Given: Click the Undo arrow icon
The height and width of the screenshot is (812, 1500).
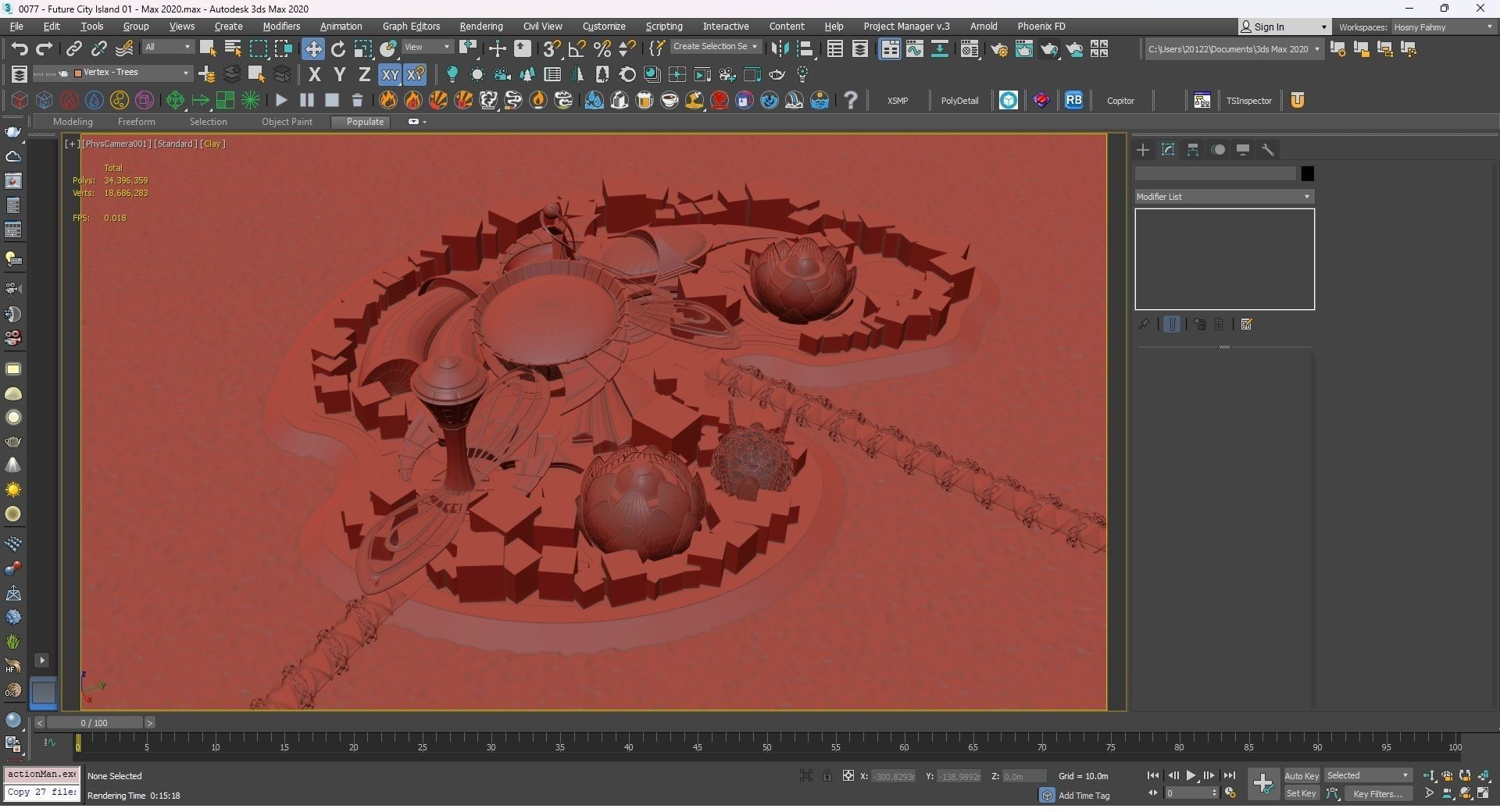Looking at the screenshot, I should pos(19,49).
